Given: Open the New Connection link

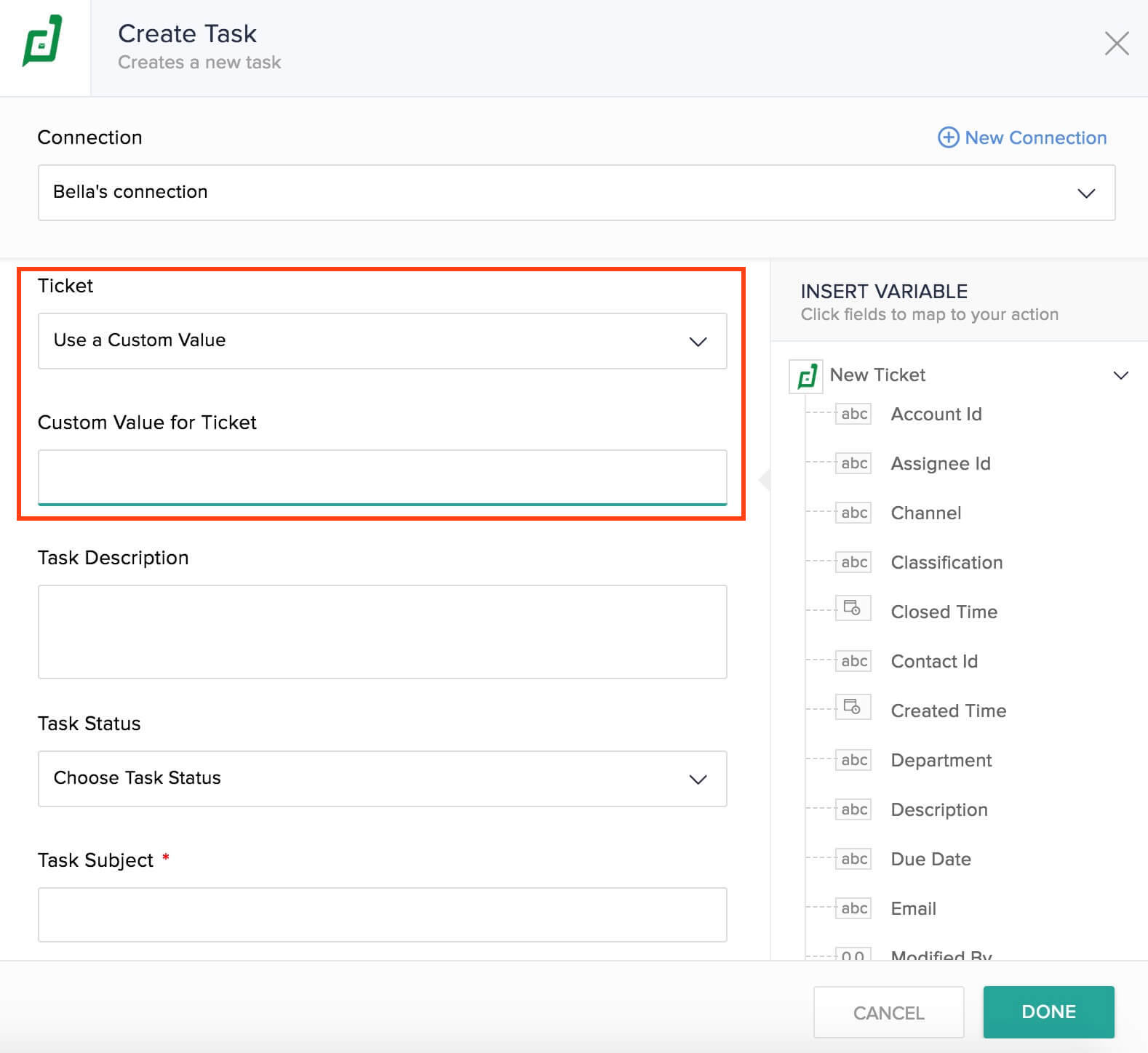Looking at the screenshot, I should (1035, 137).
